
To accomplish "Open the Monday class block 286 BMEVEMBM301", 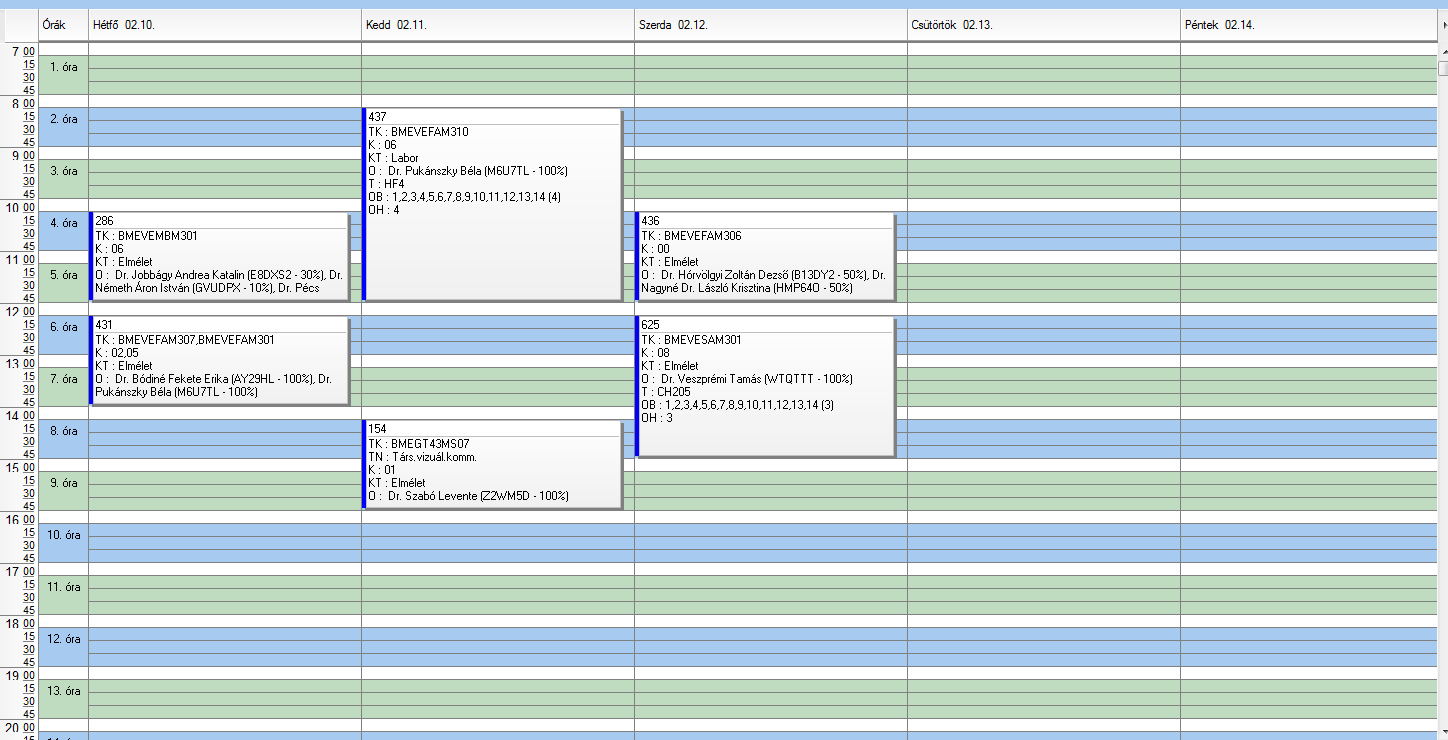I will pos(219,256).
